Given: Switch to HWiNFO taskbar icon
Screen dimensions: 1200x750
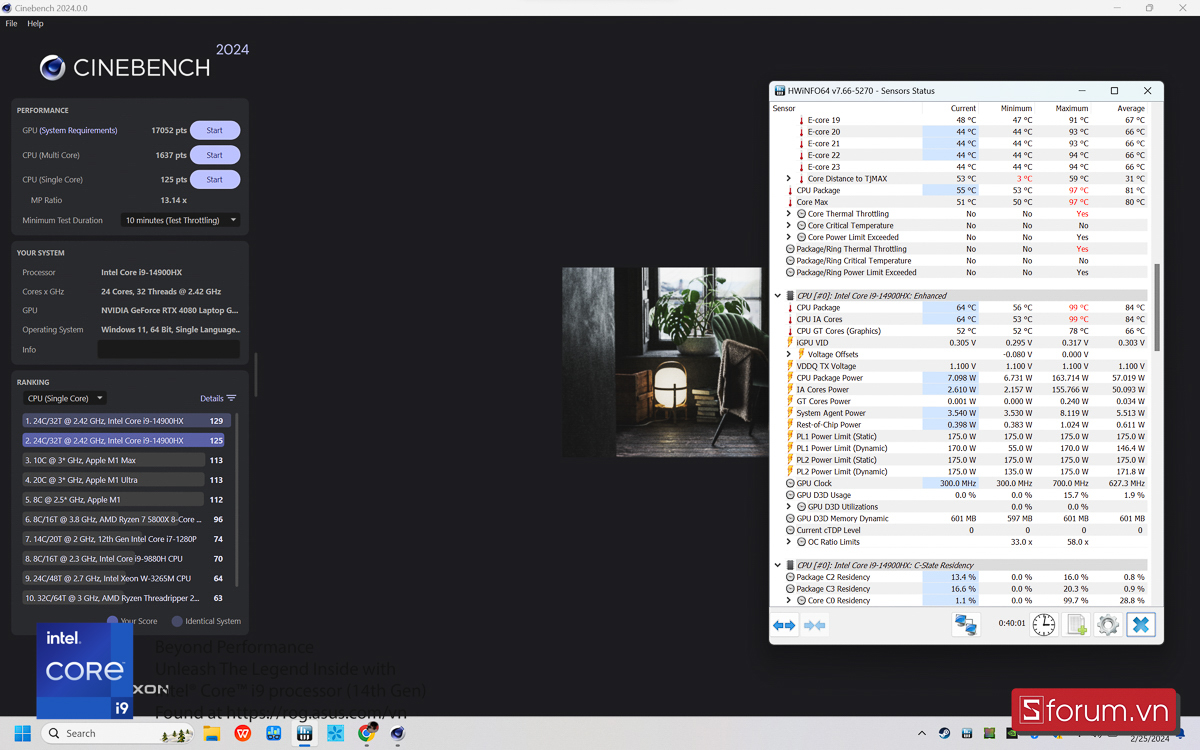Looking at the screenshot, I should tap(304, 734).
